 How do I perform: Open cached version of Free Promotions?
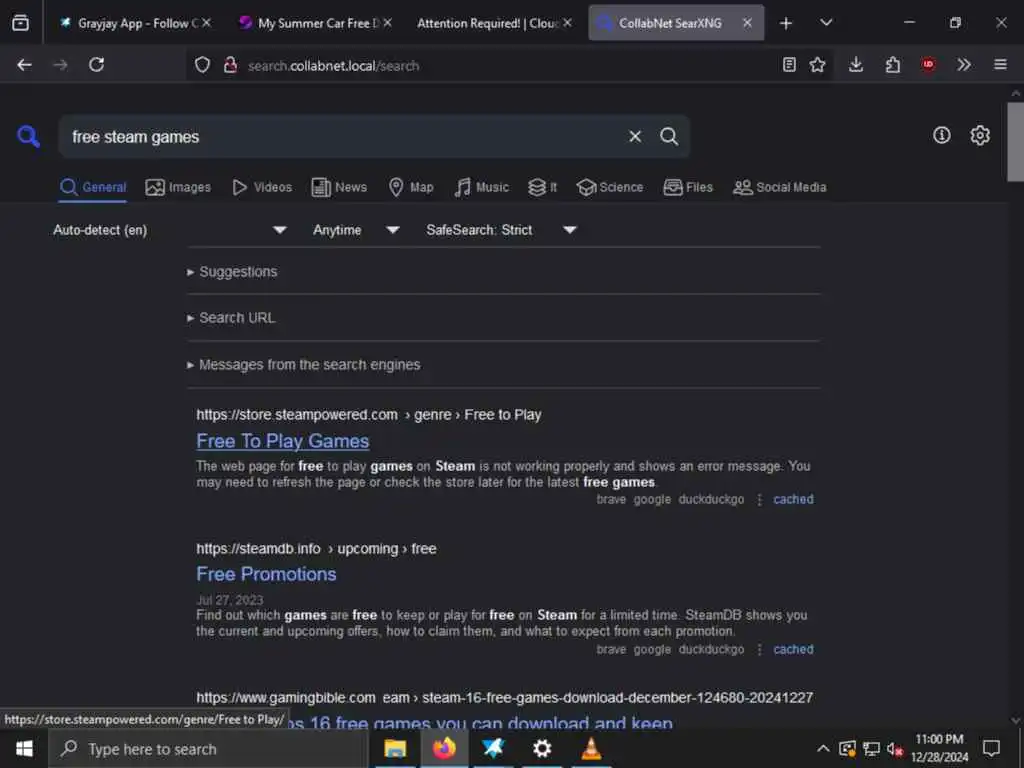point(793,650)
